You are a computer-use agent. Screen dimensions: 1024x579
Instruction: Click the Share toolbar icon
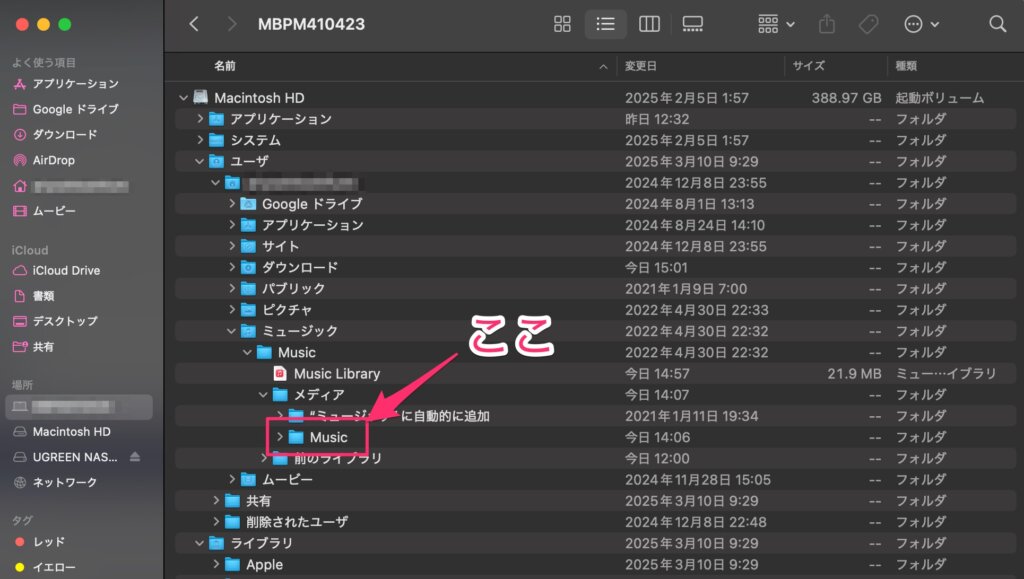pyautogui.click(x=827, y=24)
